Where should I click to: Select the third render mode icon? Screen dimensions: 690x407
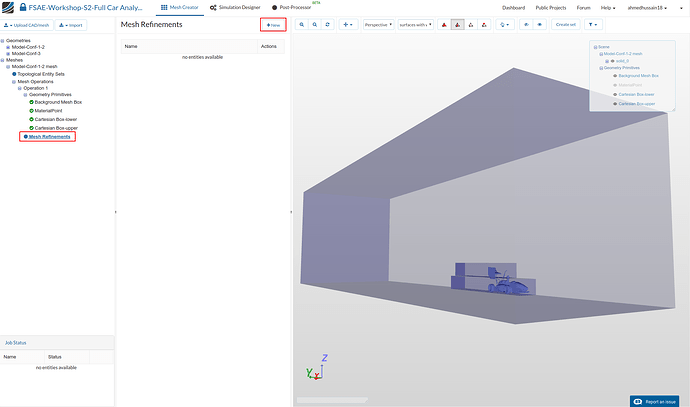click(472, 23)
